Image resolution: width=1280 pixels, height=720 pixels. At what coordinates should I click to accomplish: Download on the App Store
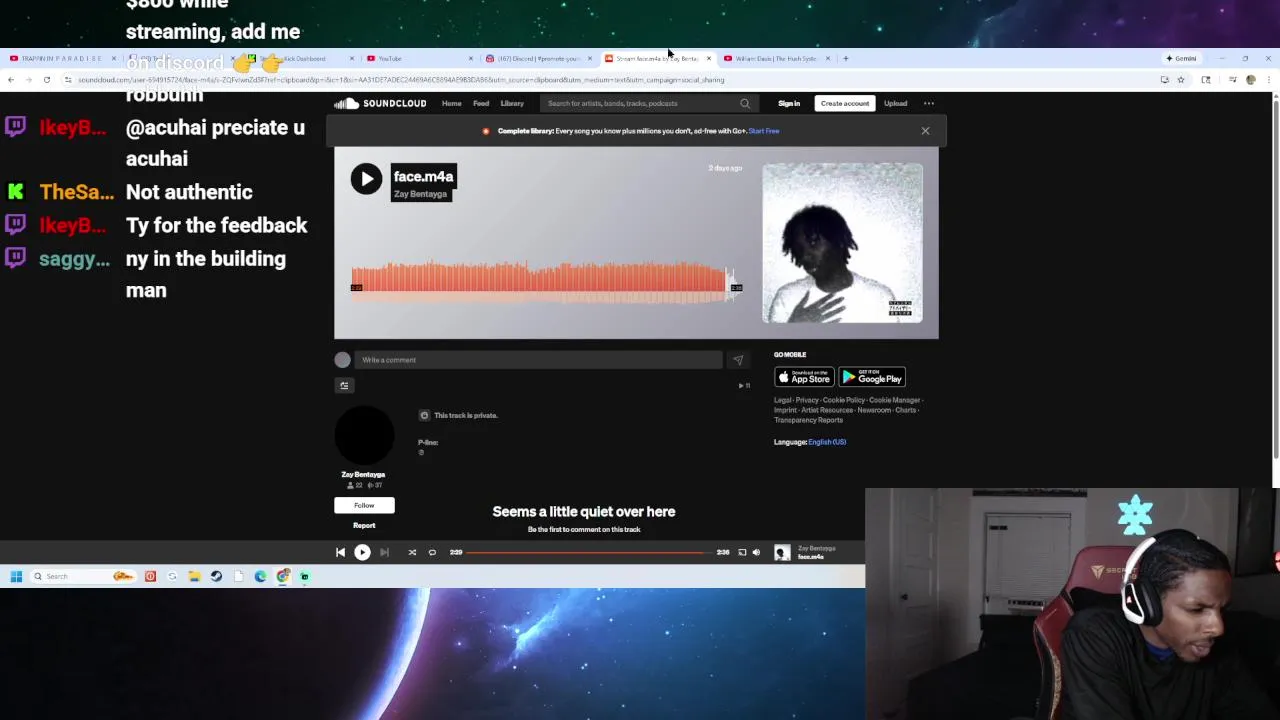(804, 377)
